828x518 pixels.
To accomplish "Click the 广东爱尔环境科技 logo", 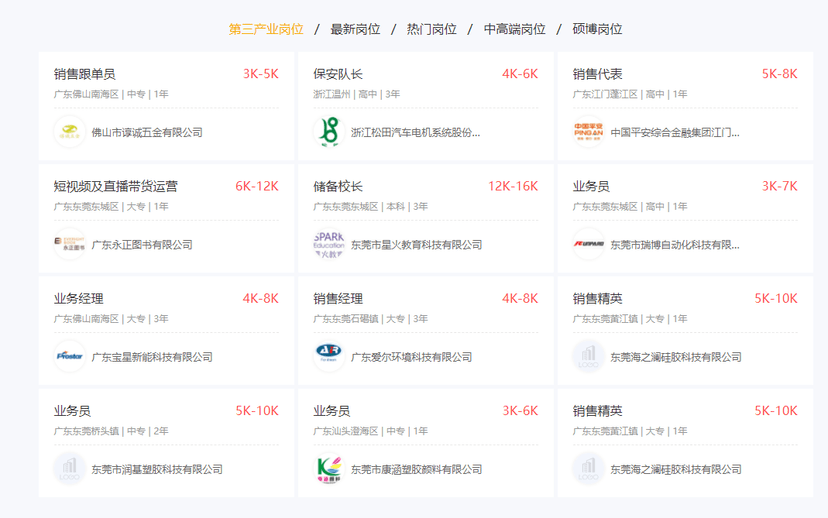I will [328, 356].
